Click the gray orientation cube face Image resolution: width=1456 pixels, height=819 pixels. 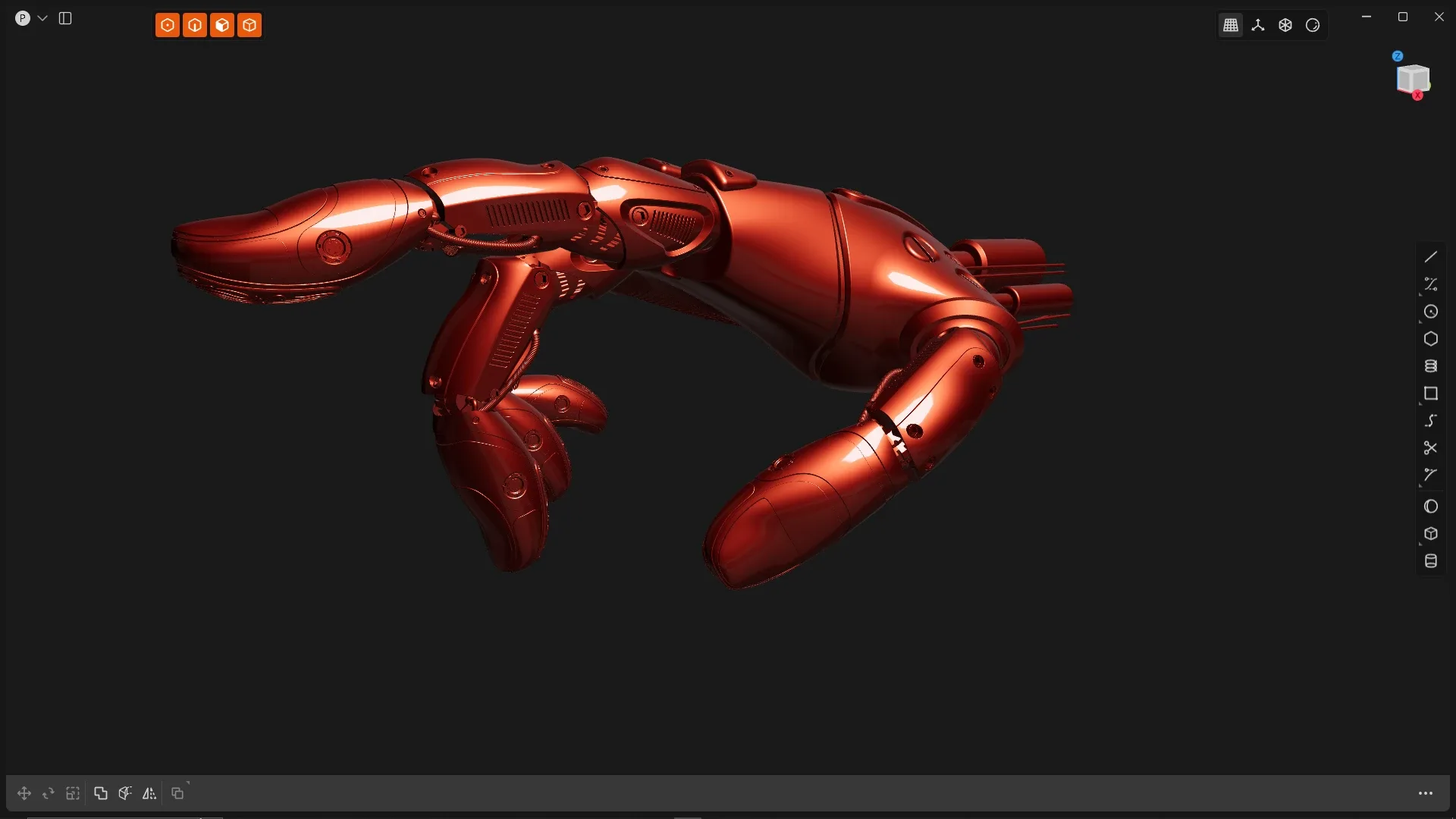click(1412, 78)
